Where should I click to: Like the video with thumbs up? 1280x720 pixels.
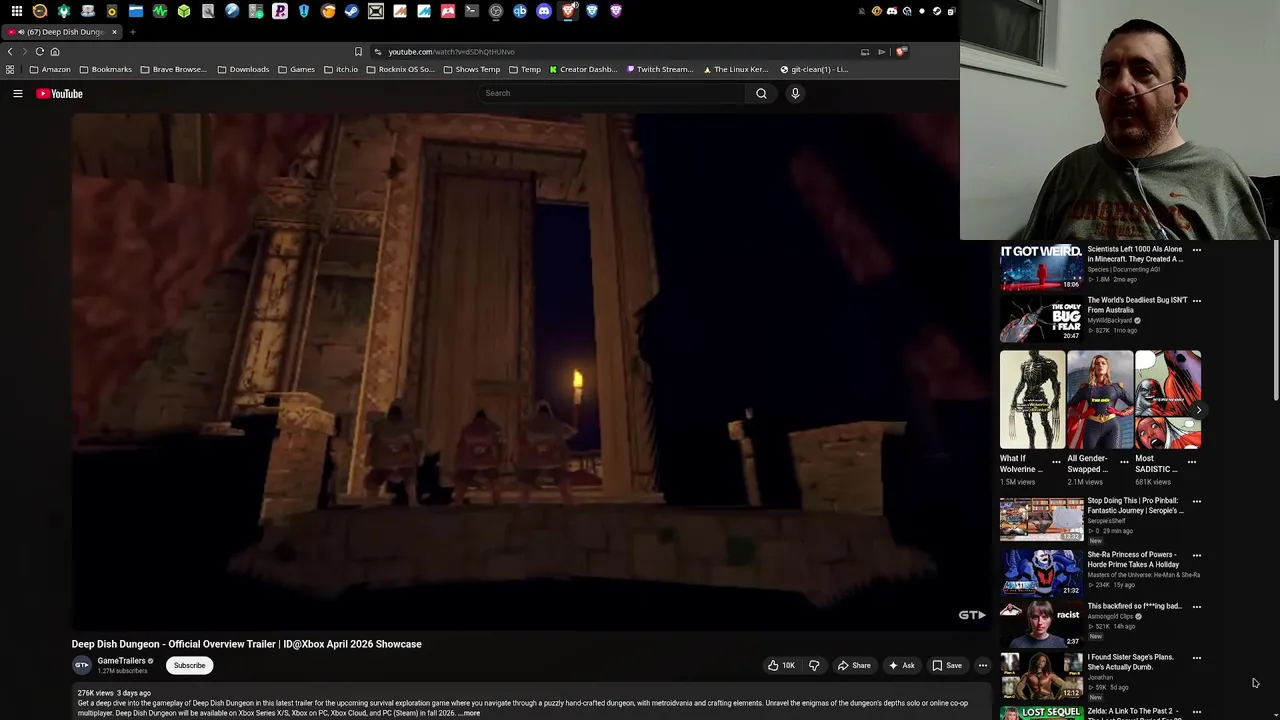pyautogui.click(x=781, y=665)
